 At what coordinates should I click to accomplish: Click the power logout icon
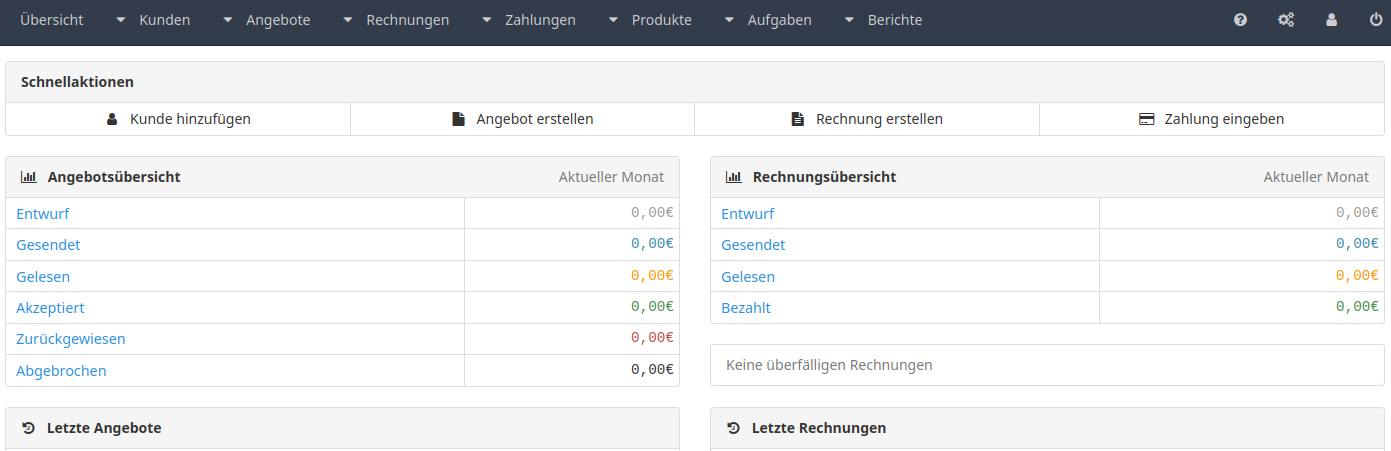[x=1376, y=20]
